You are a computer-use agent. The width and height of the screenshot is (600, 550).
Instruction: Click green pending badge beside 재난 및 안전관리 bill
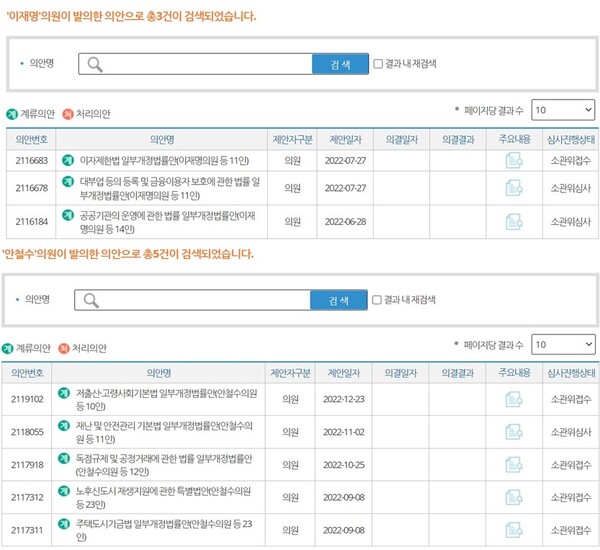pos(64,425)
